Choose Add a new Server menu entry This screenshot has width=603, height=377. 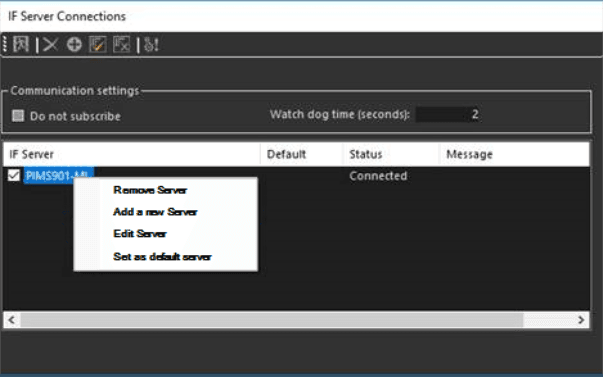point(155,212)
